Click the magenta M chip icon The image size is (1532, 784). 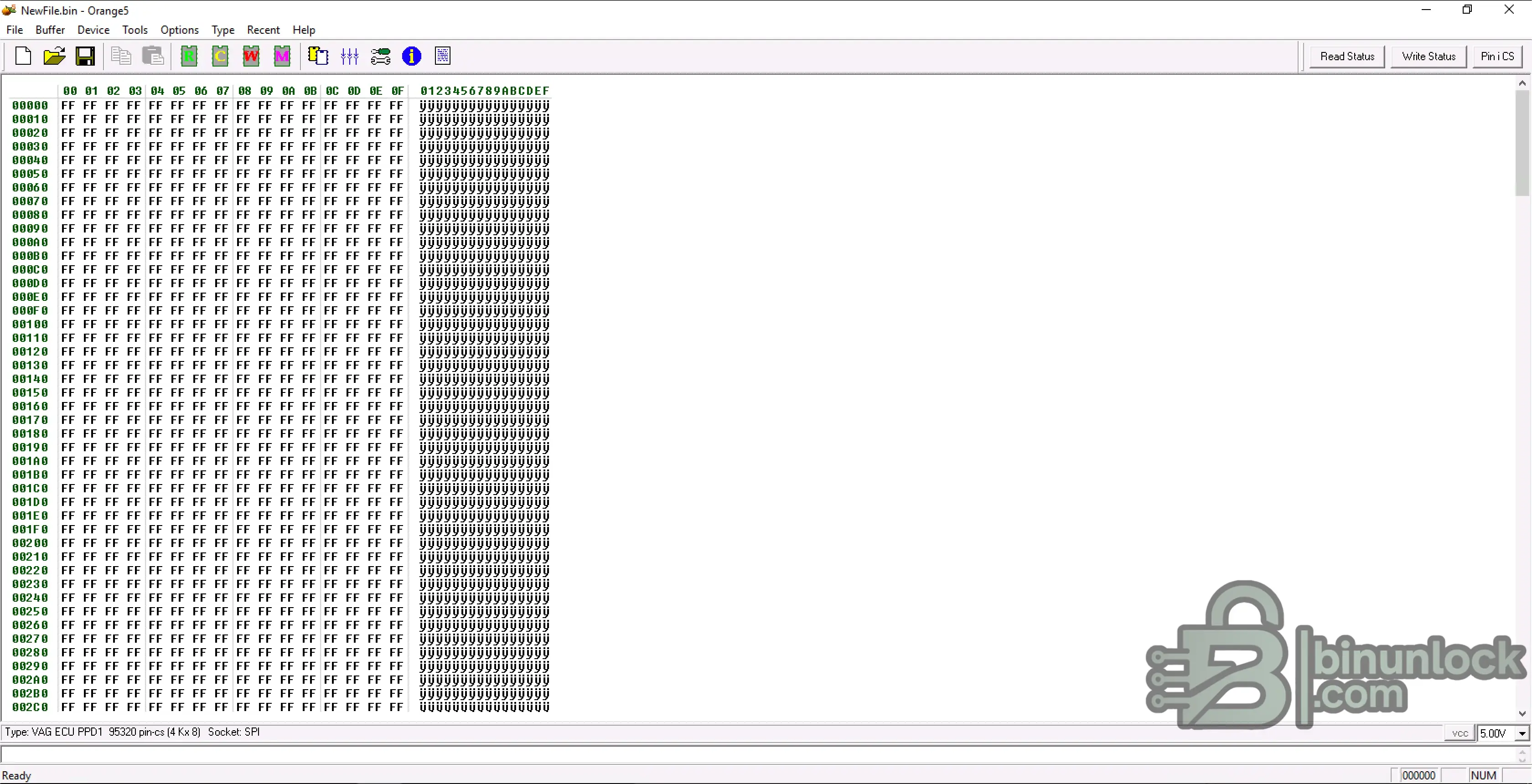282,56
